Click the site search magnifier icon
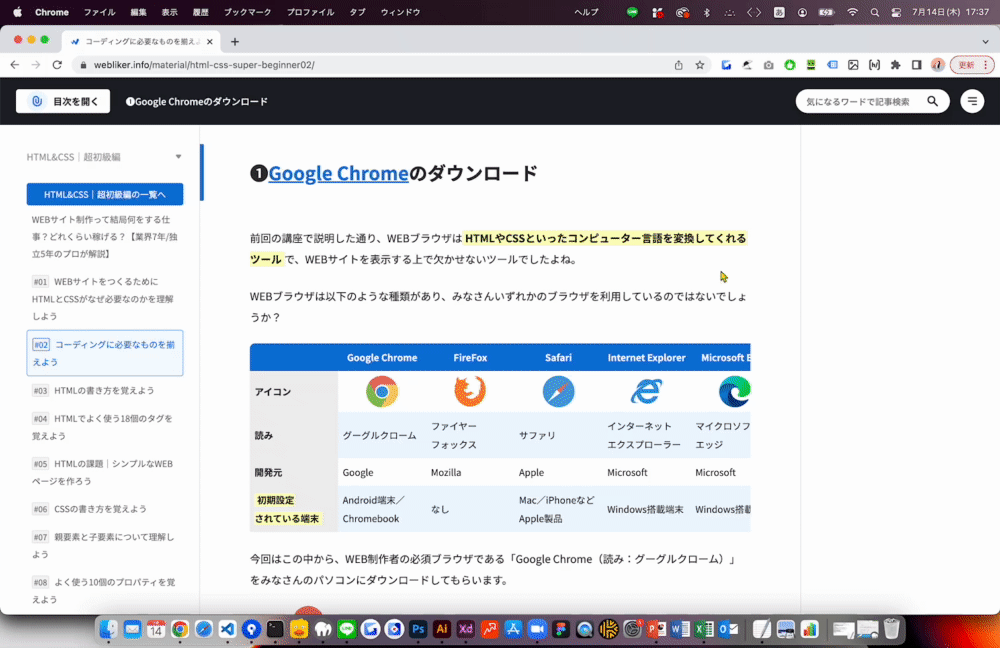1000x648 pixels. pyautogui.click(x=932, y=101)
